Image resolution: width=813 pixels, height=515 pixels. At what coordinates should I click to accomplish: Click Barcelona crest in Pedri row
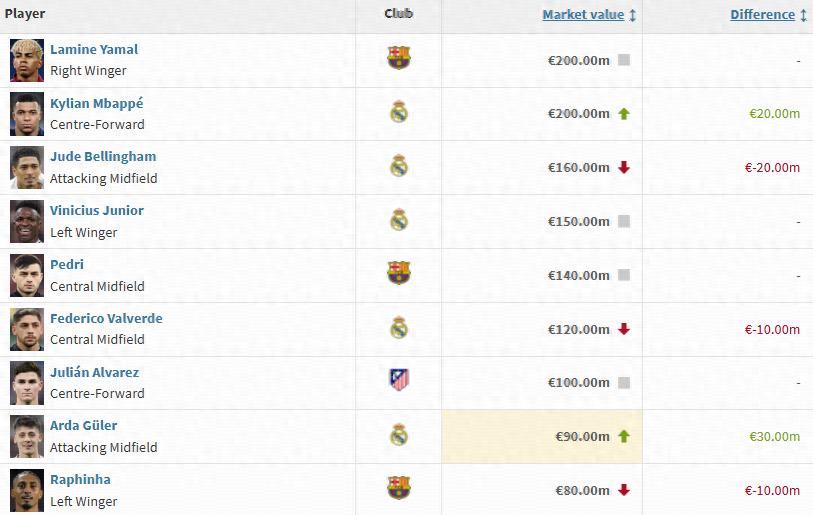[x=398, y=273]
